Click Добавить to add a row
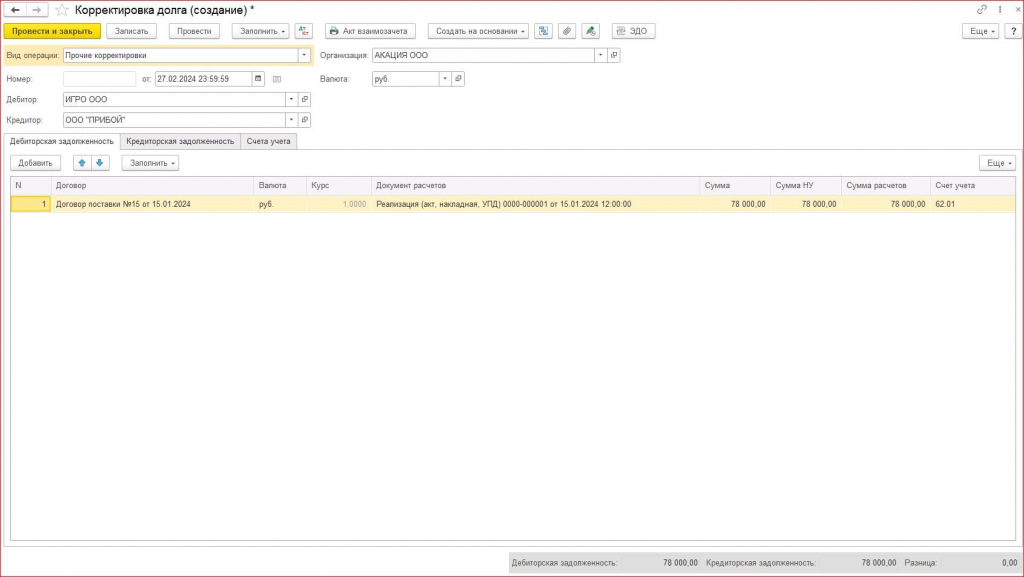Image resolution: width=1024 pixels, height=577 pixels. click(x=35, y=163)
